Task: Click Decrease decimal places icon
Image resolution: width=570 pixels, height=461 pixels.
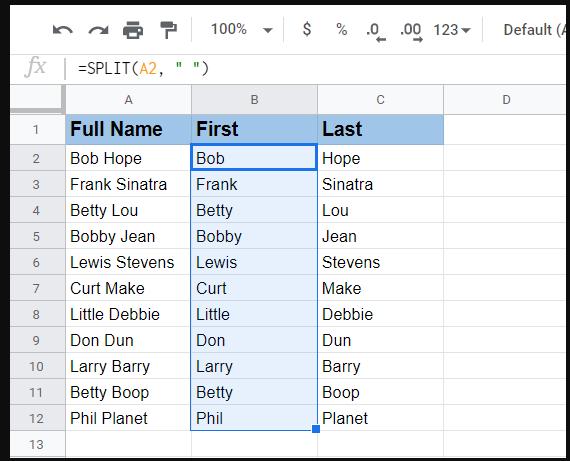Action: (x=376, y=32)
